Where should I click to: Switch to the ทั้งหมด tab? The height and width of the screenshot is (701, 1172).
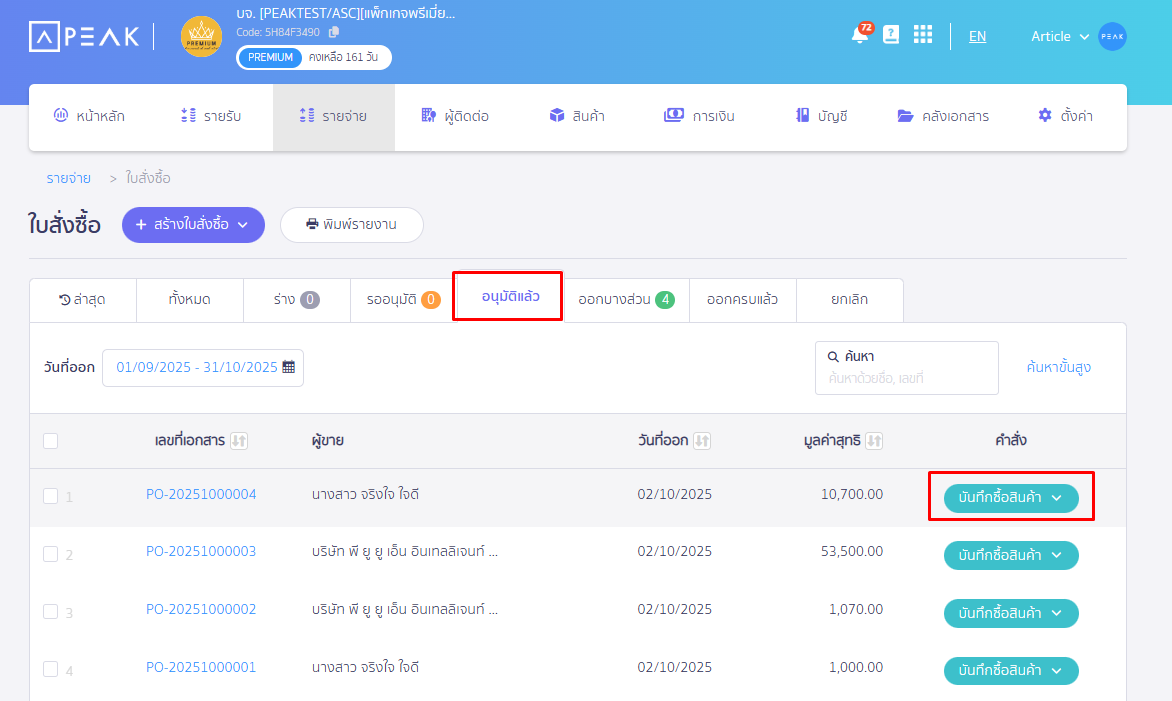(189, 299)
